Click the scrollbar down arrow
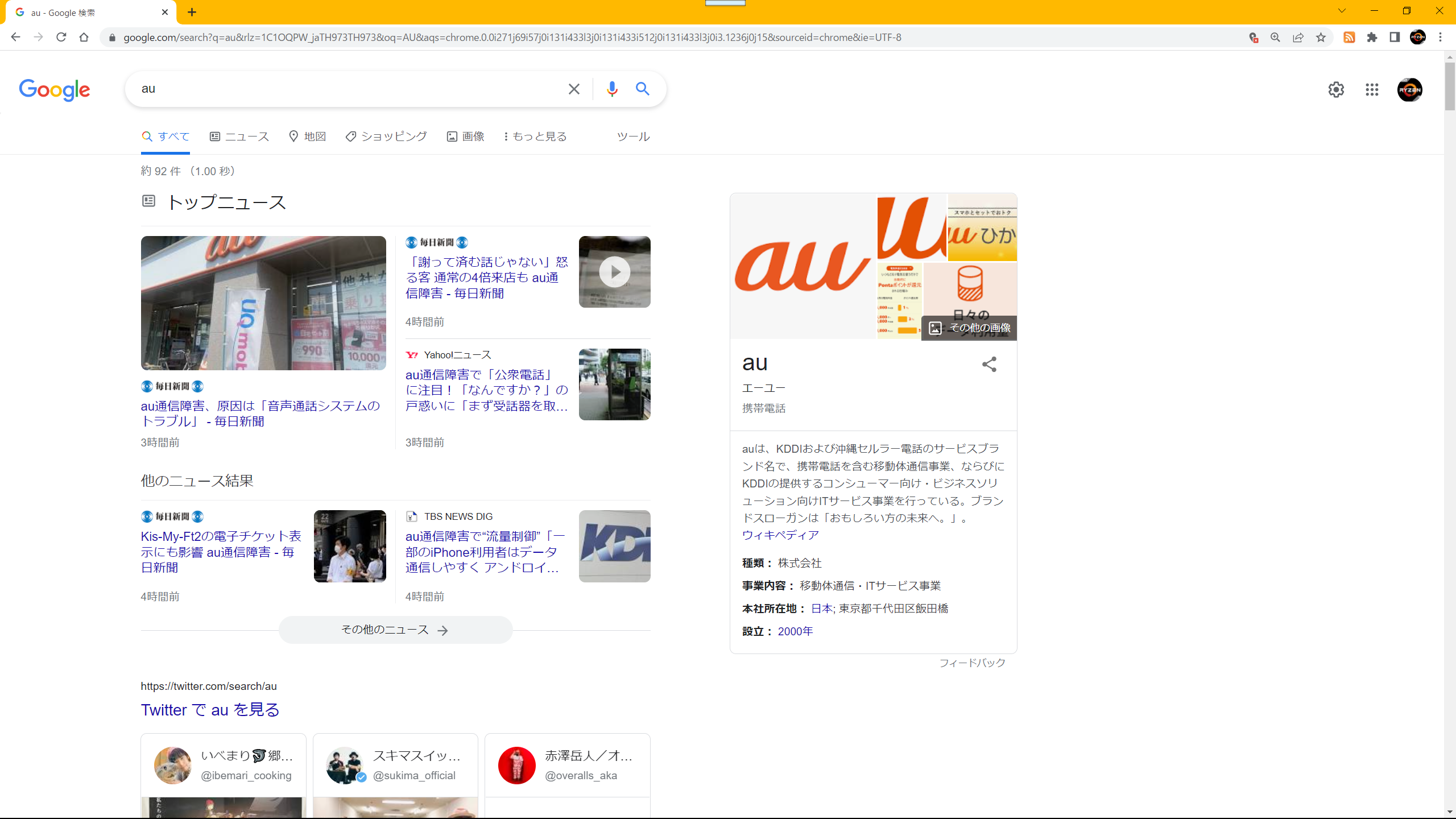This screenshot has width=1456, height=819. pos(1450,812)
